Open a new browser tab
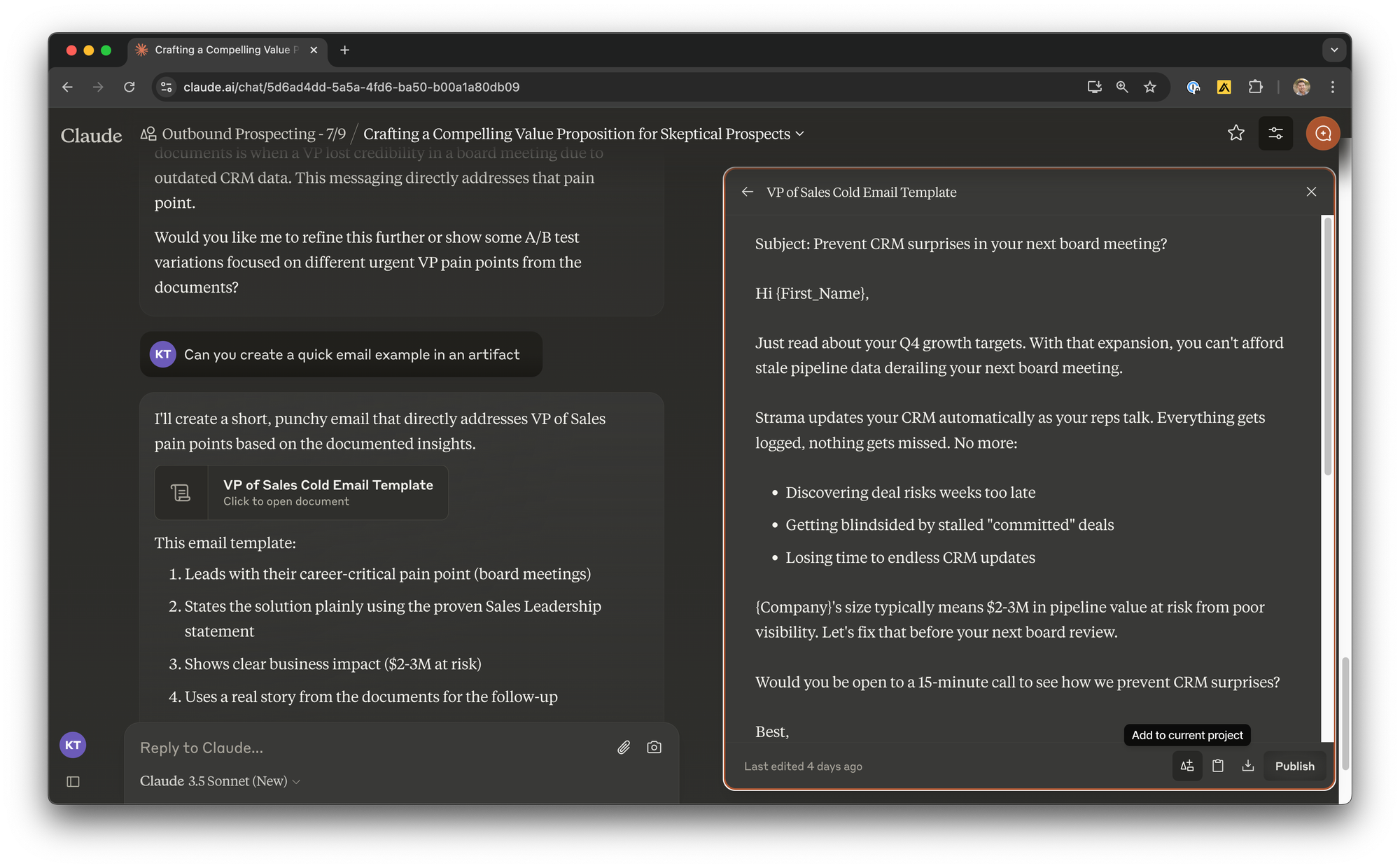 coord(344,50)
